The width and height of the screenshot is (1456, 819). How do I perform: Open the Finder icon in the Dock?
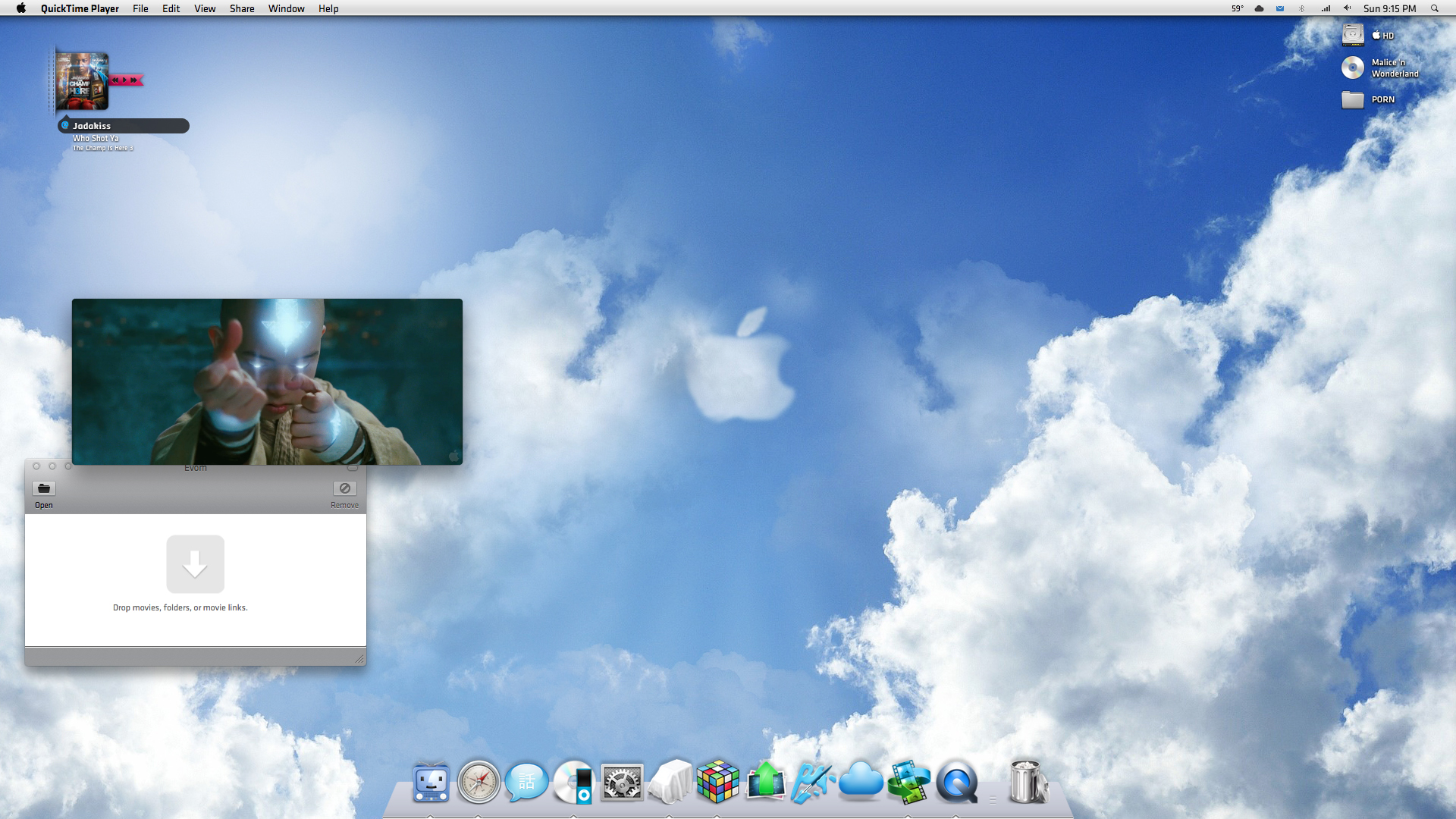click(x=431, y=782)
